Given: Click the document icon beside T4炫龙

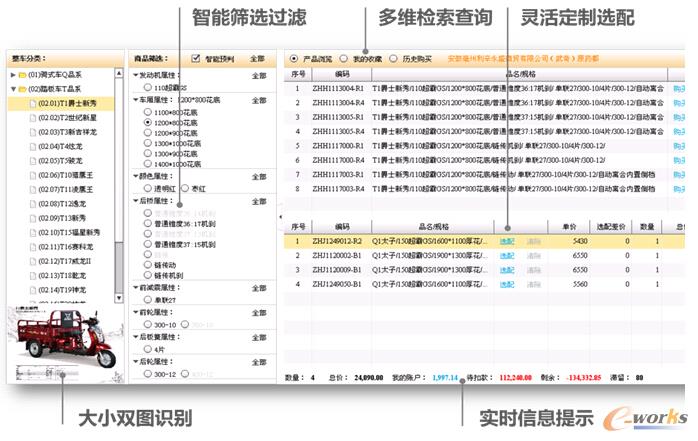Looking at the screenshot, I should click(33, 145).
